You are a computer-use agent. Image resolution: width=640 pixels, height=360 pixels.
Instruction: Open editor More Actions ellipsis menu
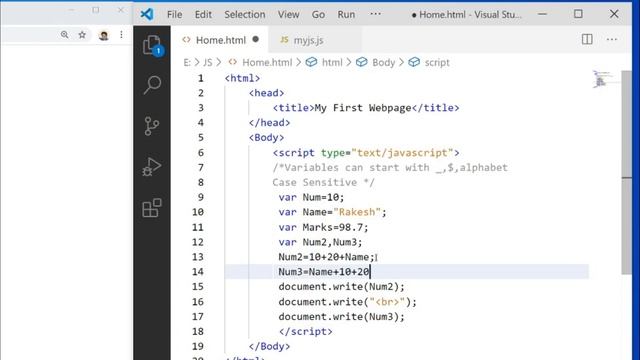coord(611,39)
